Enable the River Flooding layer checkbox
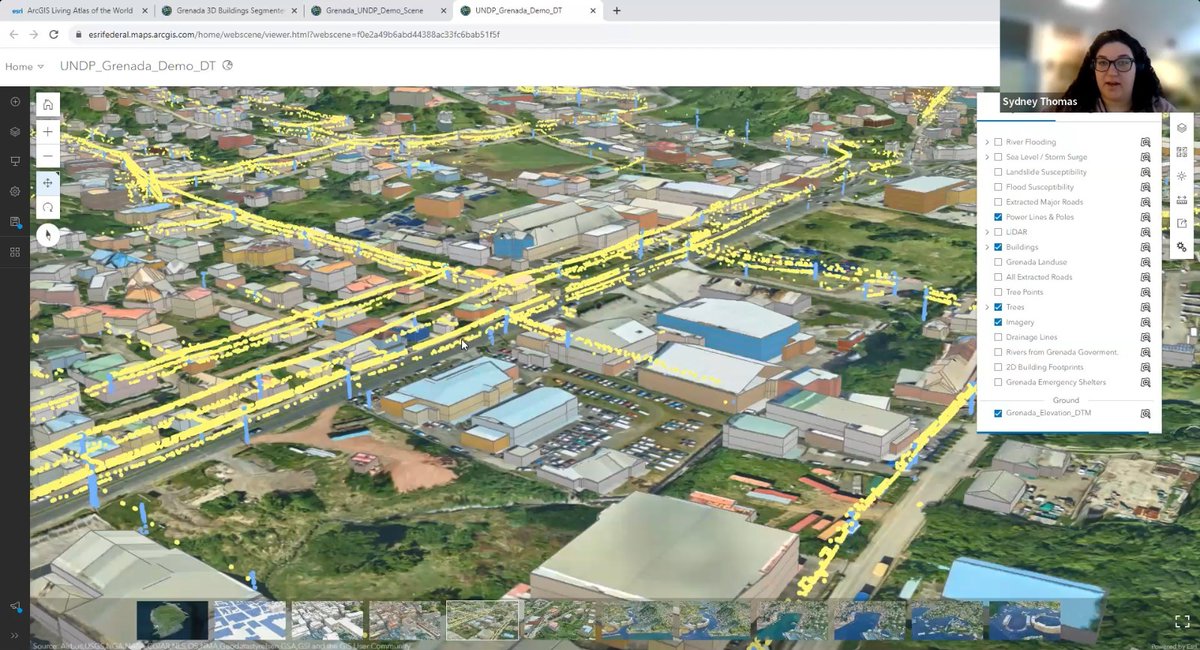This screenshot has height=650, width=1200. pos(998,142)
